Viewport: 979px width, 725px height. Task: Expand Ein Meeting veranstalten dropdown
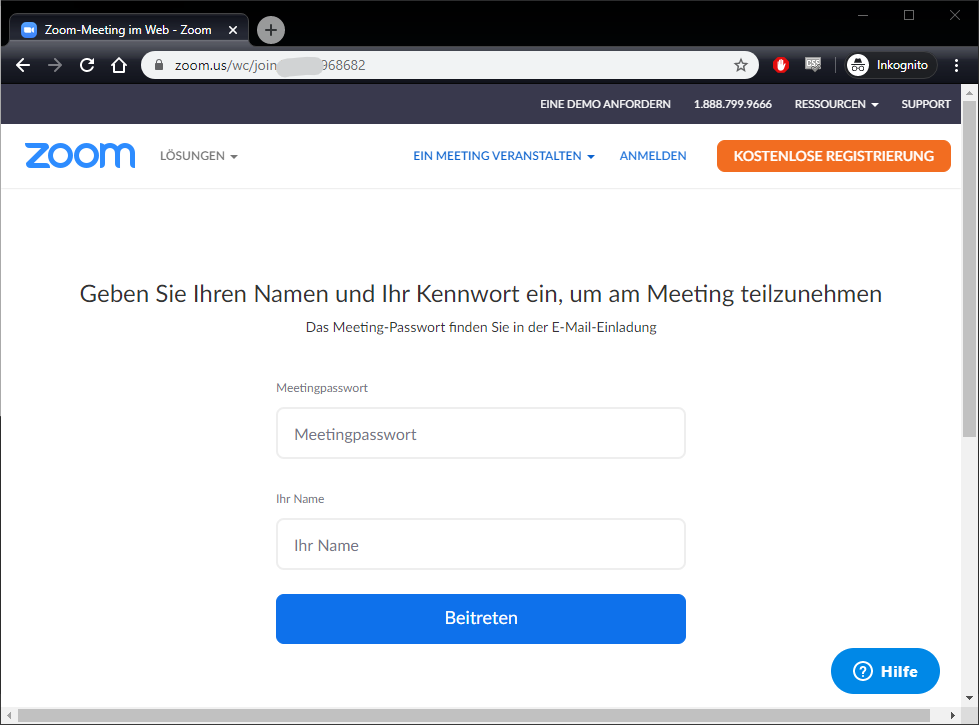coord(503,156)
